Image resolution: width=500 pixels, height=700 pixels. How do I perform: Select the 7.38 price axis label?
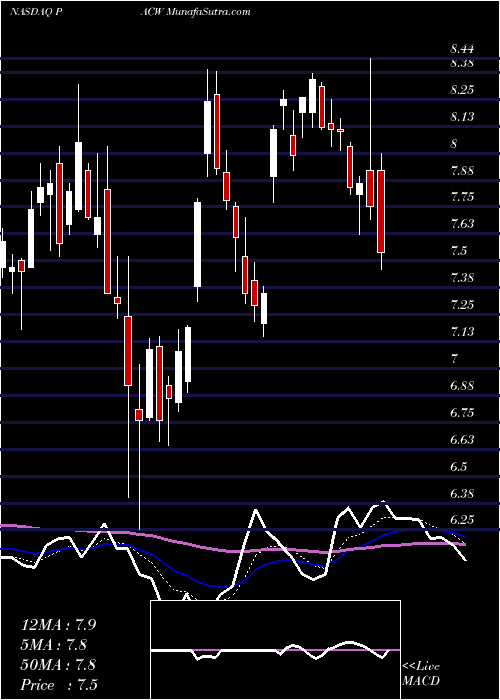(x=462, y=278)
